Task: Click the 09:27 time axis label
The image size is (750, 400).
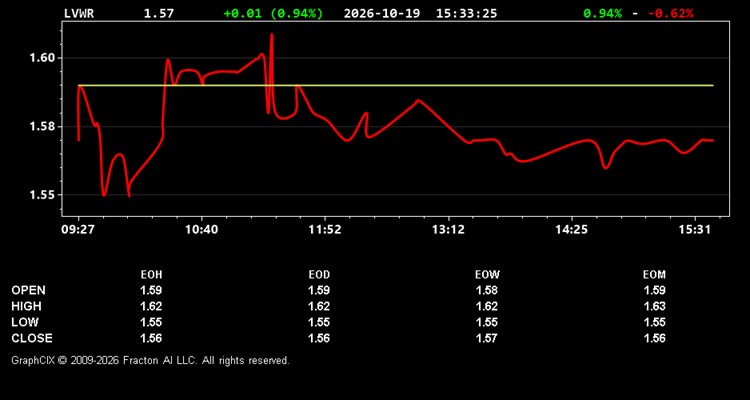Action: (77, 230)
